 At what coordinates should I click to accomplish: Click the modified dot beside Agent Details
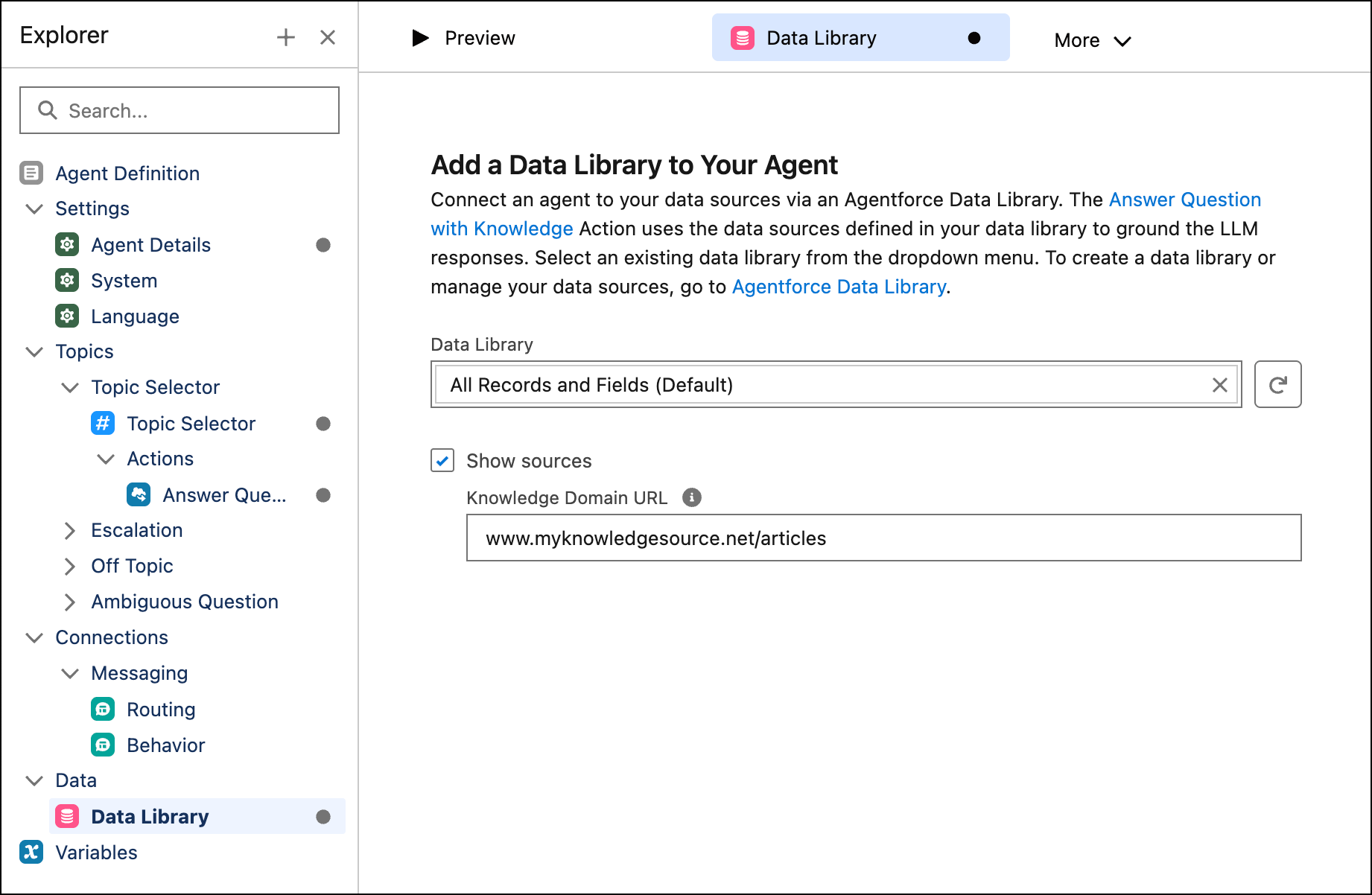tap(323, 245)
